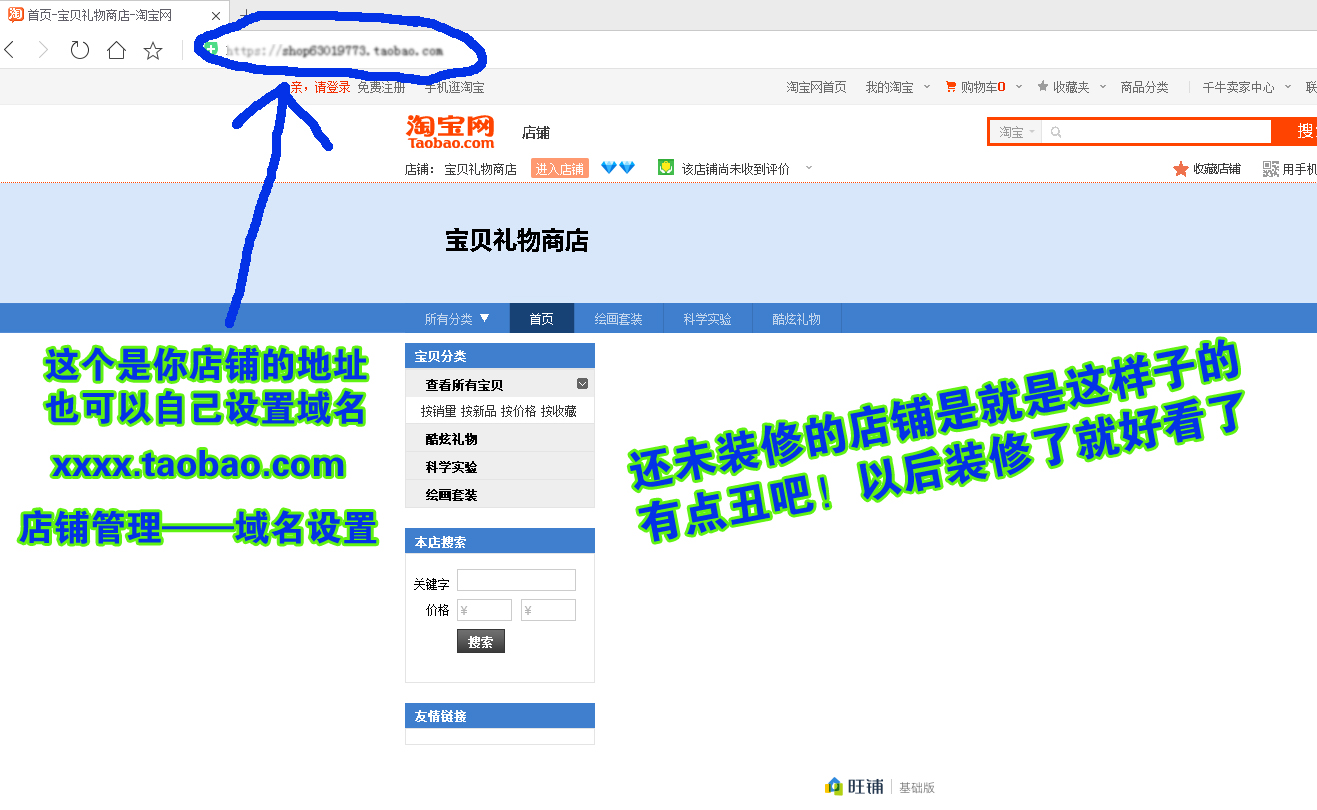Click the 用手机 QR phone icon

(x=1272, y=168)
